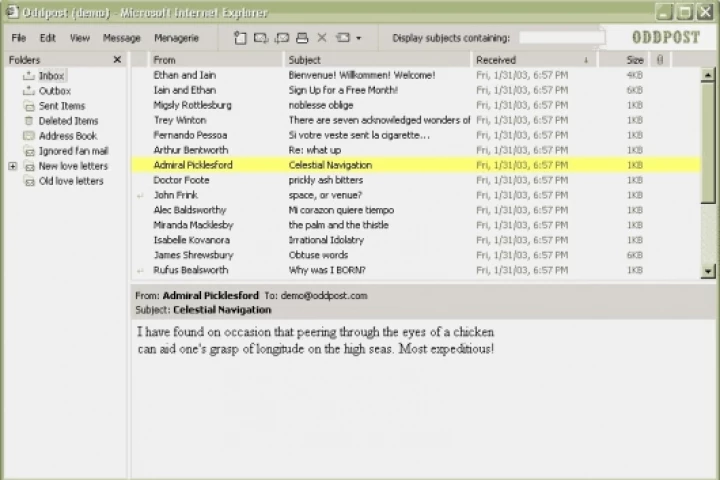Select the 'Si votre veste sent la cigarette...' message

[x=416, y=136]
